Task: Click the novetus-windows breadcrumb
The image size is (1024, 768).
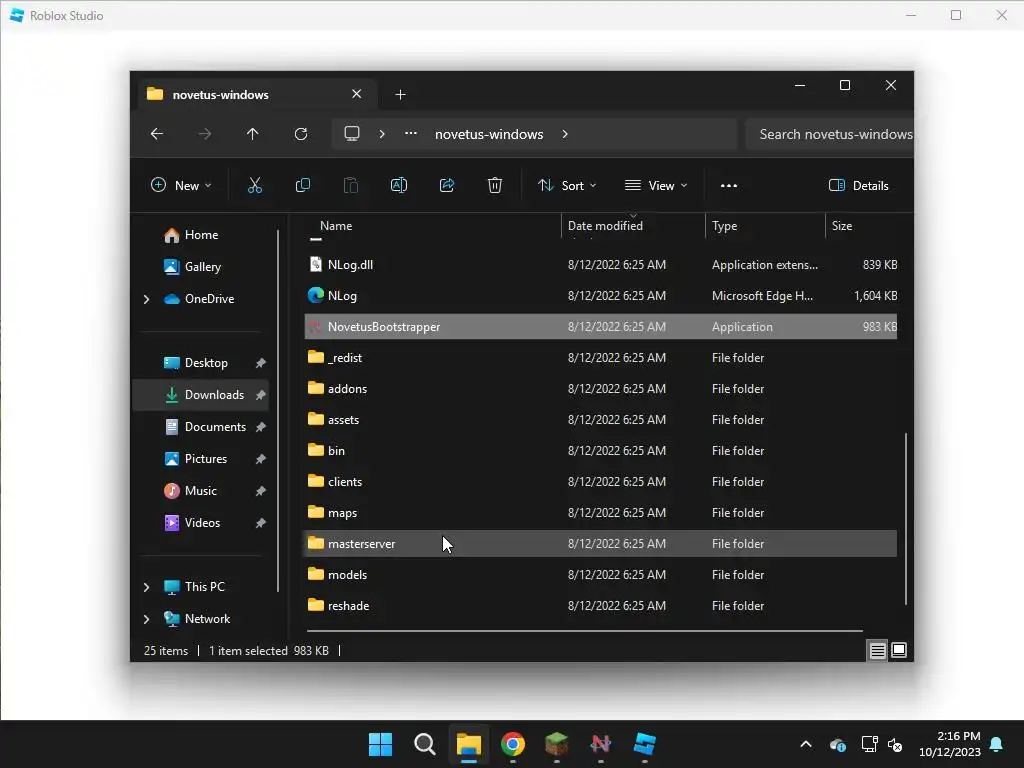Action: point(489,134)
